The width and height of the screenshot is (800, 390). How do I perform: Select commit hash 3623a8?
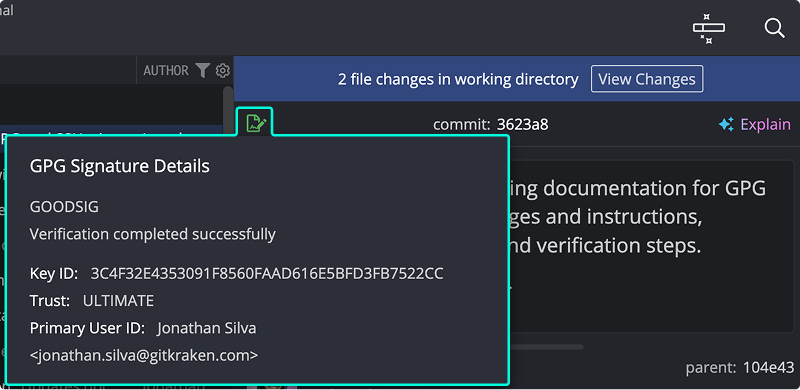pyautogui.click(x=523, y=125)
